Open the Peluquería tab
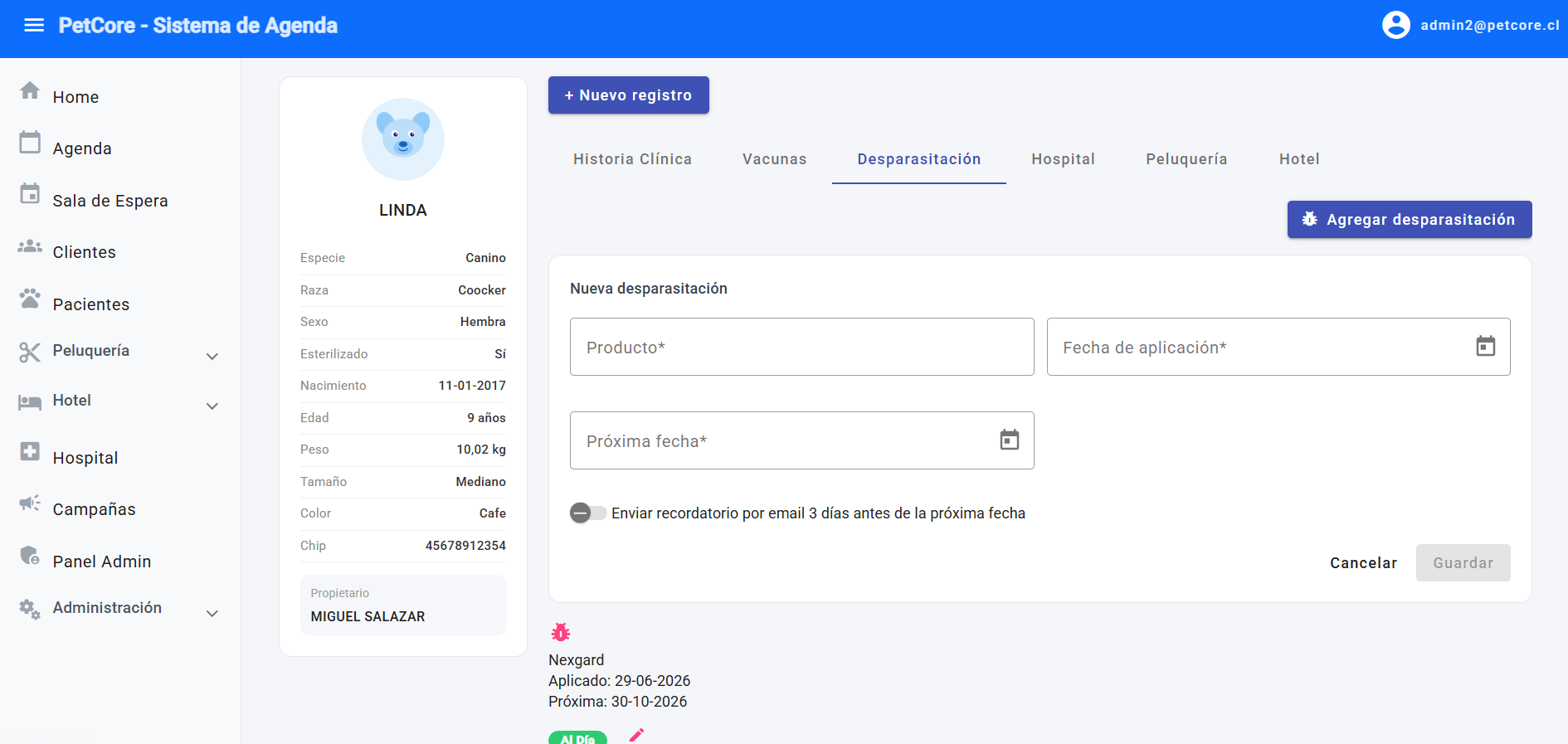The image size is (1568, 744). pyautogui.click(x=1187, y=159)
